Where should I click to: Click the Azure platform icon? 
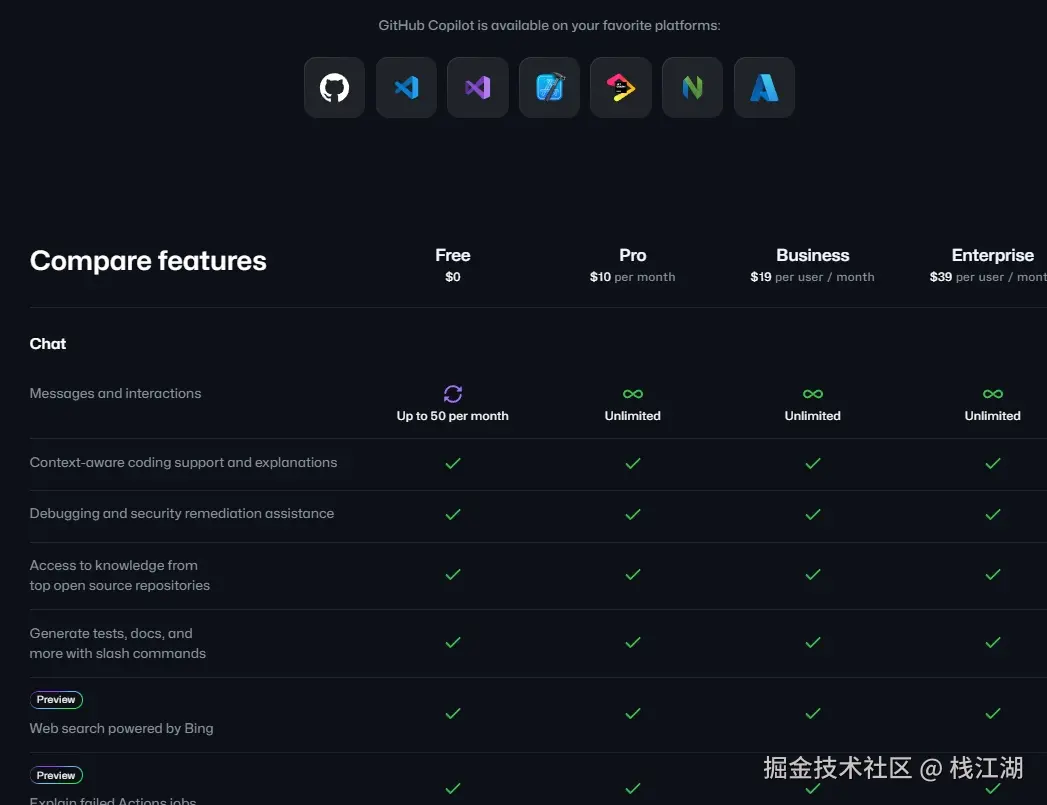tap(765, 87)
